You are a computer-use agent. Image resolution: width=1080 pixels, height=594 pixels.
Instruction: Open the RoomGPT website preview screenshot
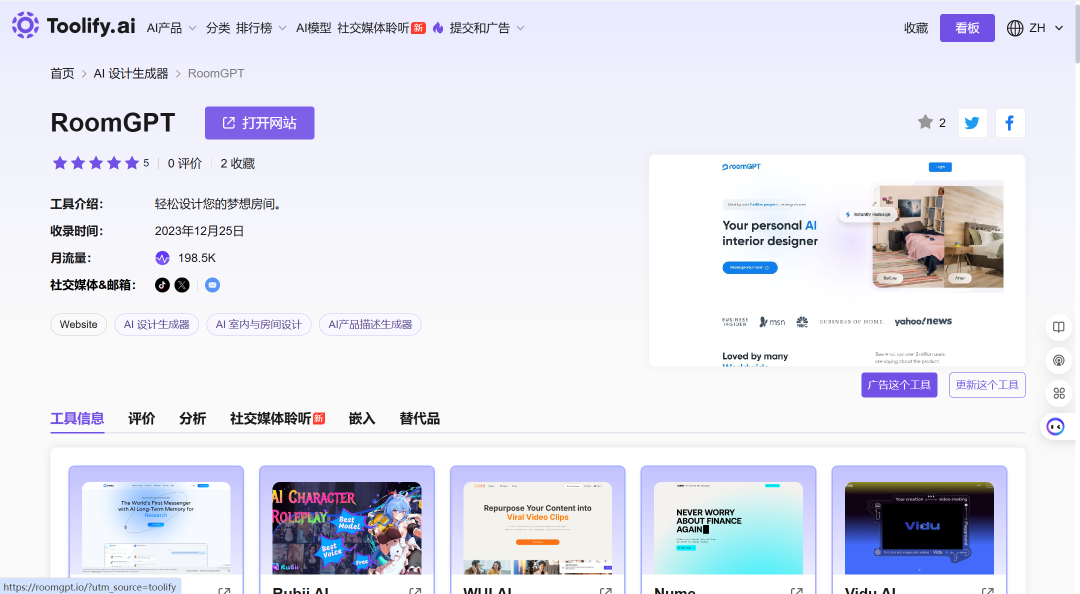[837, 260]
